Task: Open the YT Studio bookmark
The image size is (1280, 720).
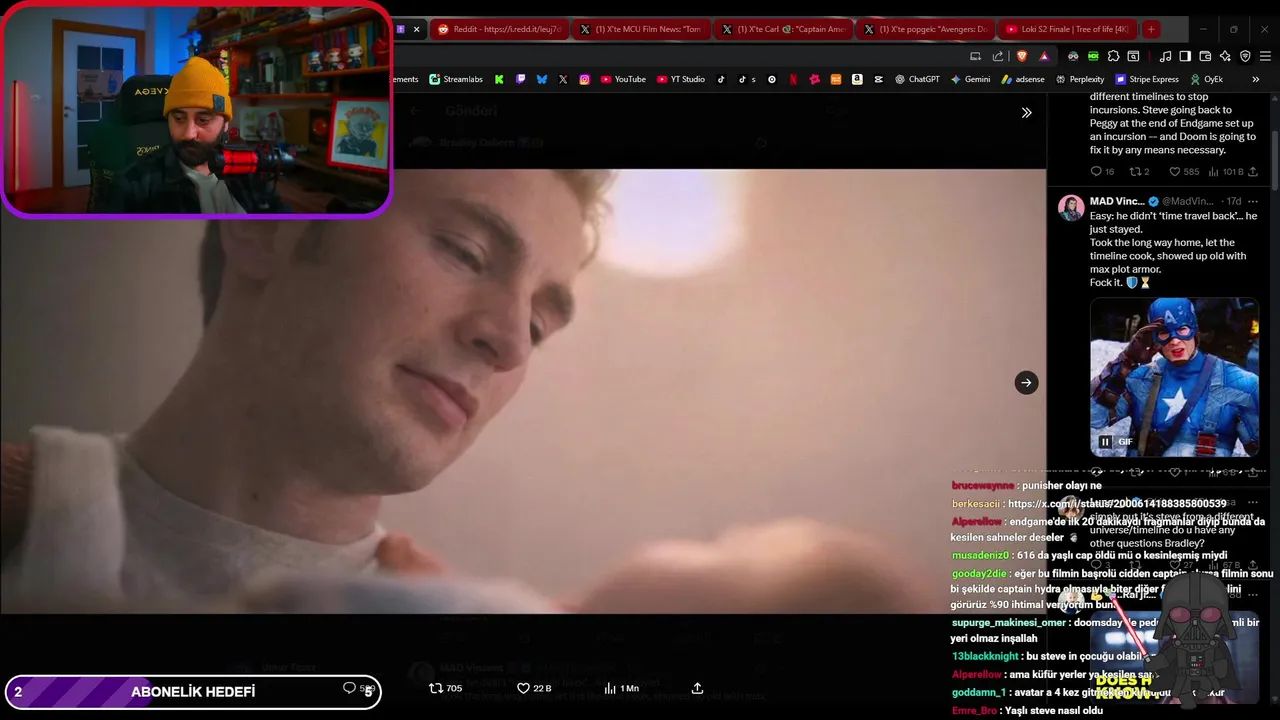Action: click(681, 79)
